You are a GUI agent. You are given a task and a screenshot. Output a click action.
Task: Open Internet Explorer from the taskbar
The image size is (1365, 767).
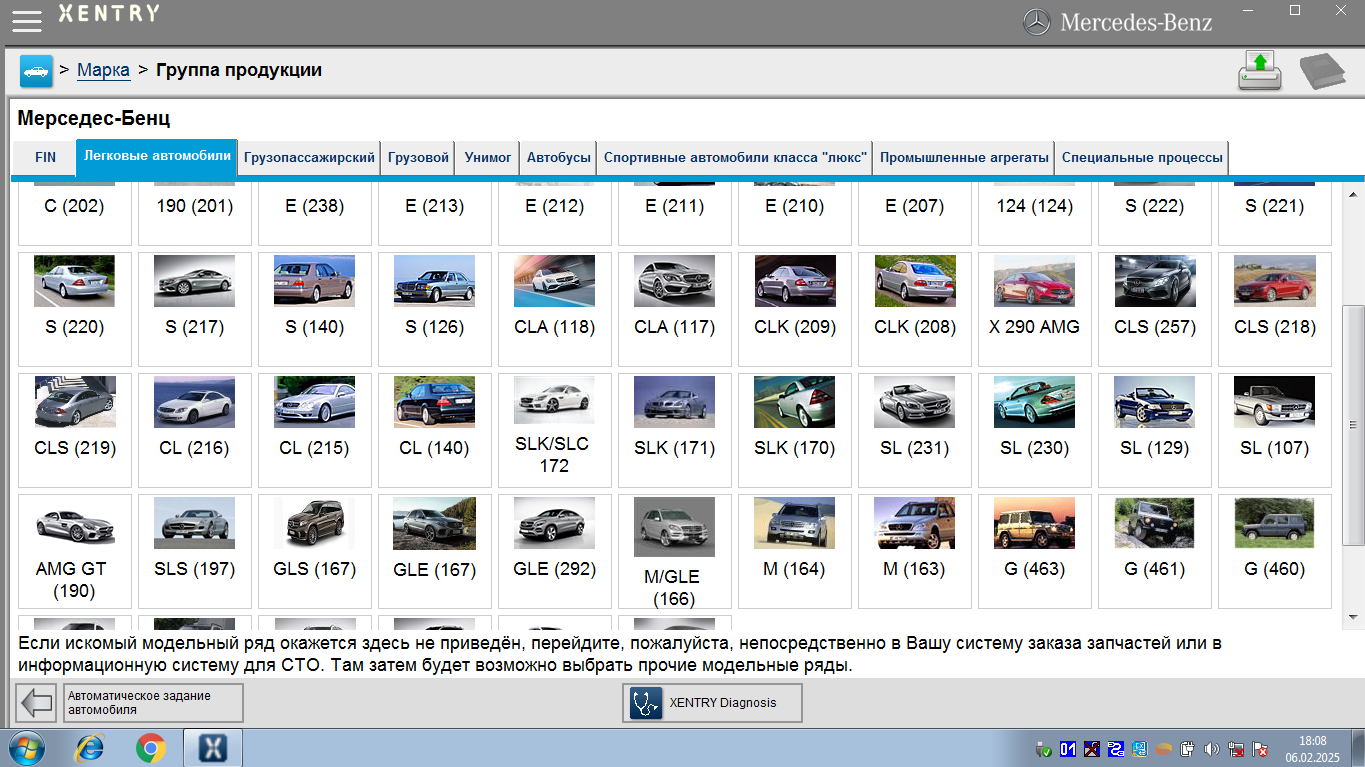(x=91, y=748)
